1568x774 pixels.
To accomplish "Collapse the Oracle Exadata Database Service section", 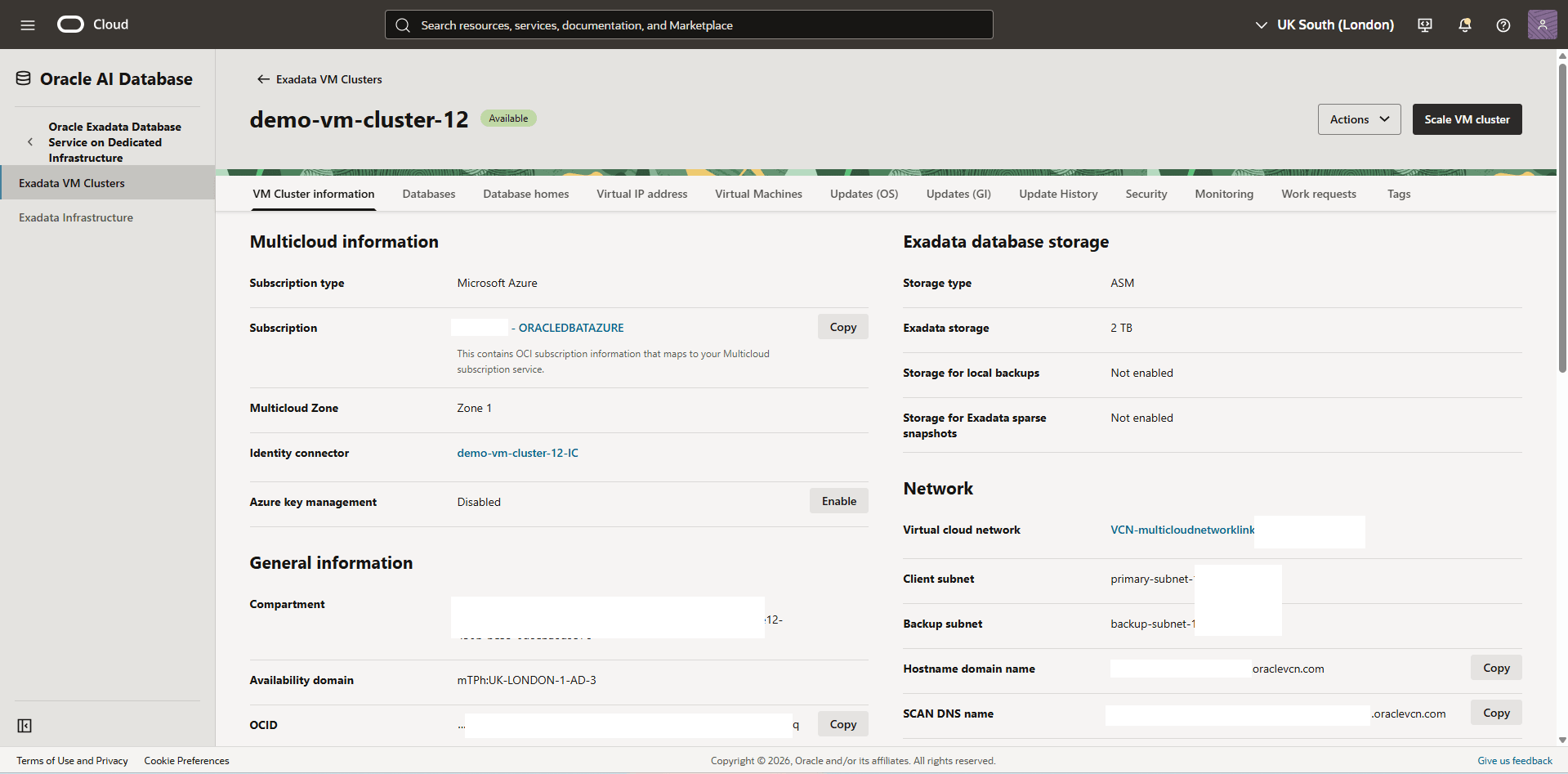I will pyautogui.click(x=30, y=141).
